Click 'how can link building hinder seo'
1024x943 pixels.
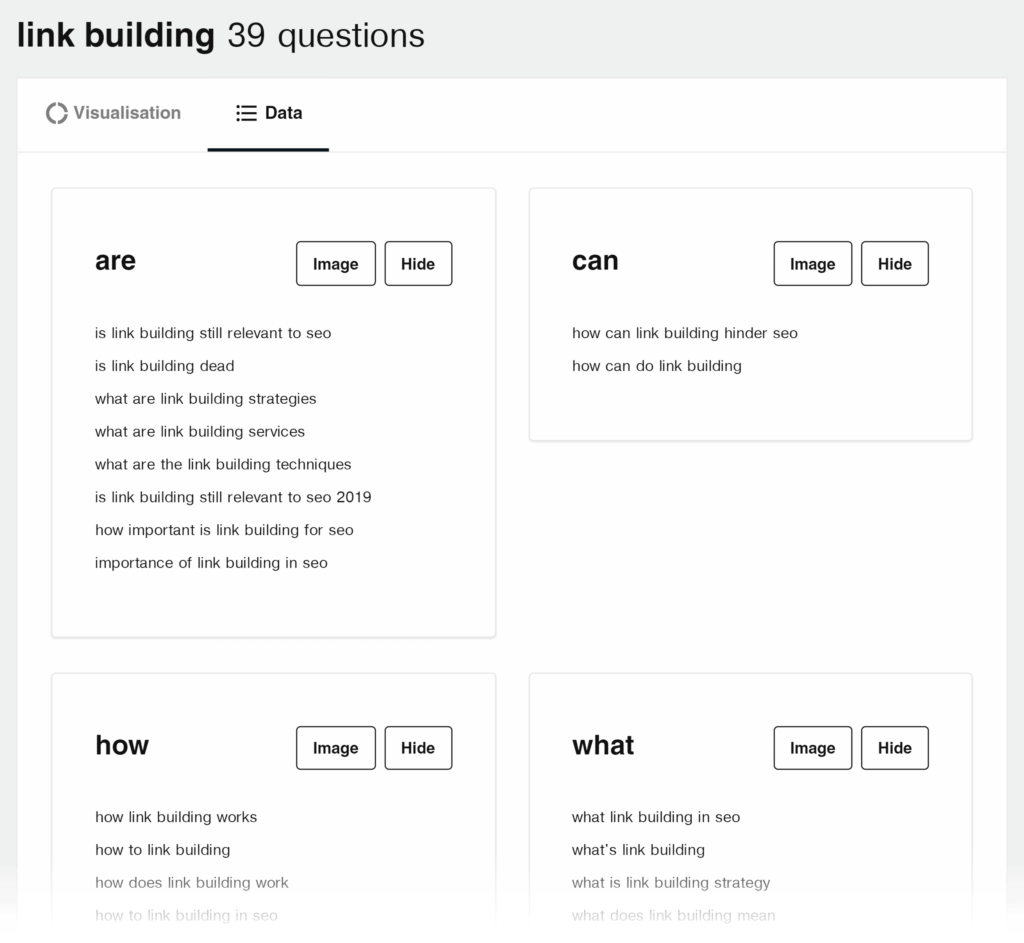684,333
